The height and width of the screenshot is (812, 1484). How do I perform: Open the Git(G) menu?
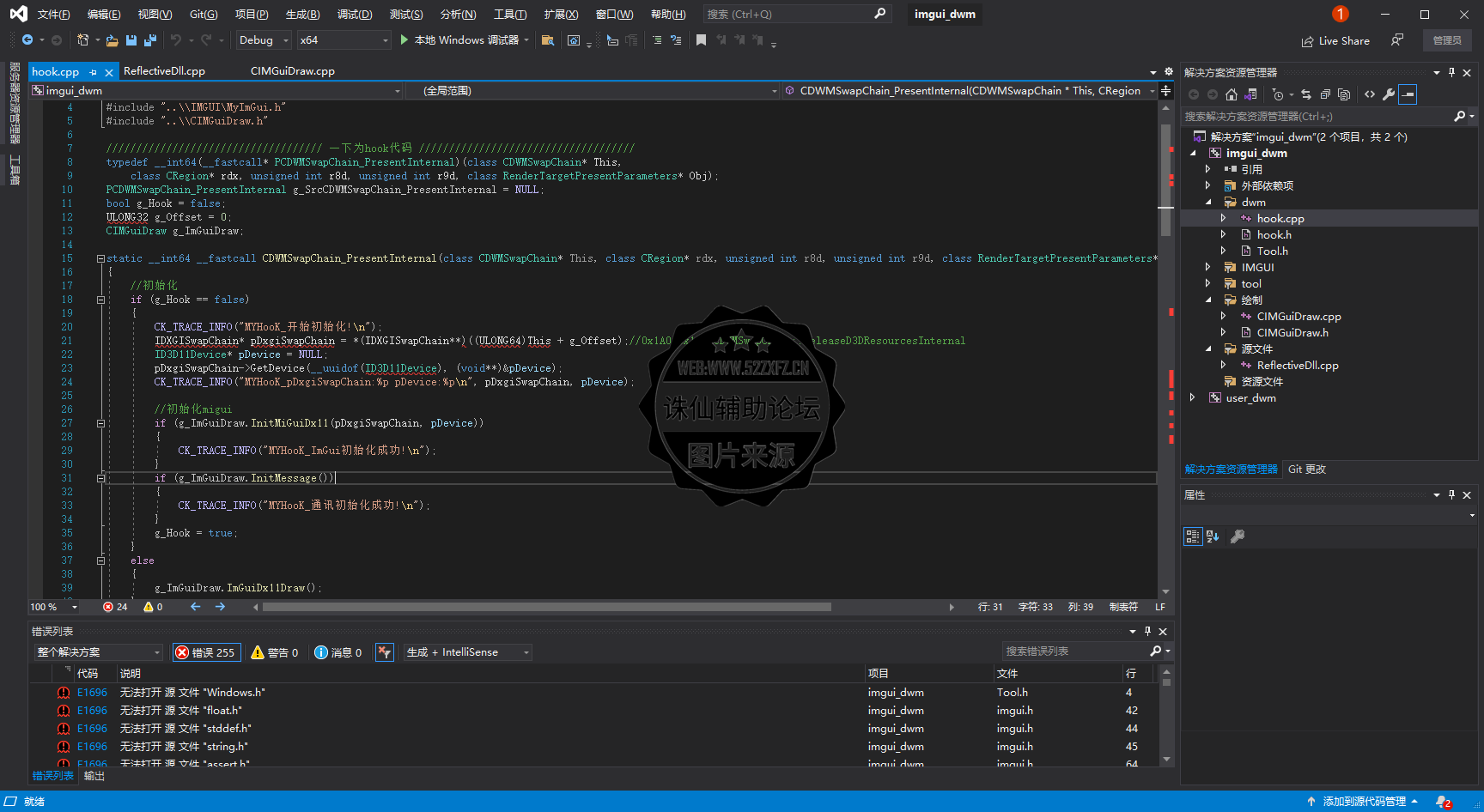(x=204, y=15)
